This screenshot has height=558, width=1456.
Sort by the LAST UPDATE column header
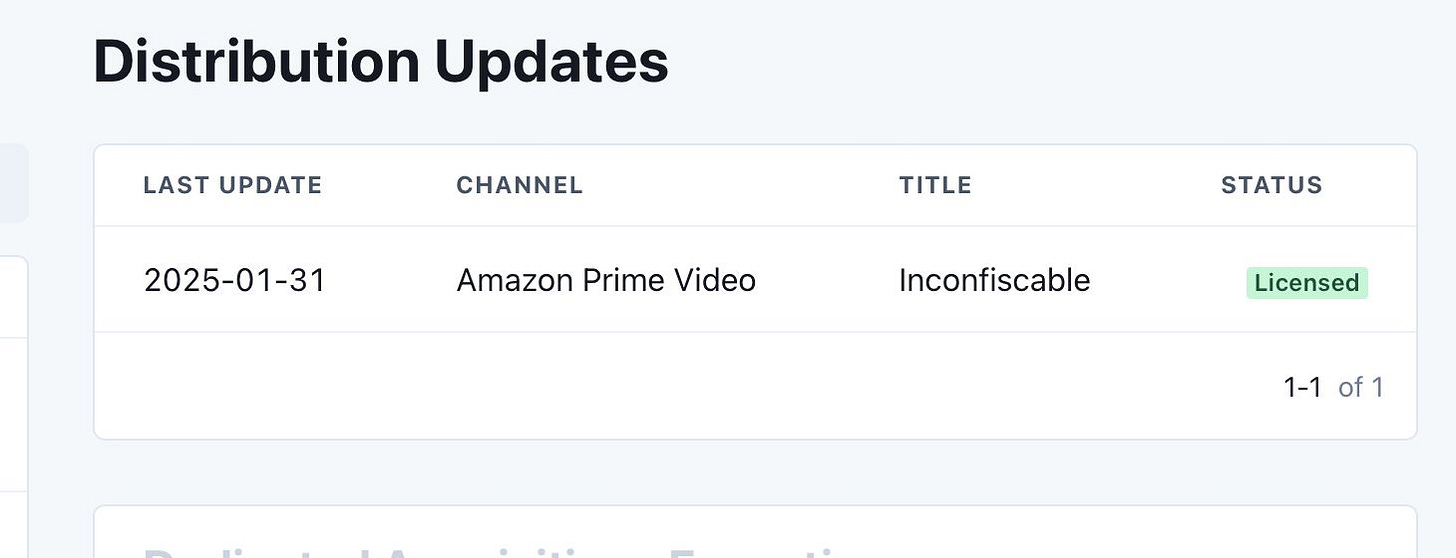(232, 185)
